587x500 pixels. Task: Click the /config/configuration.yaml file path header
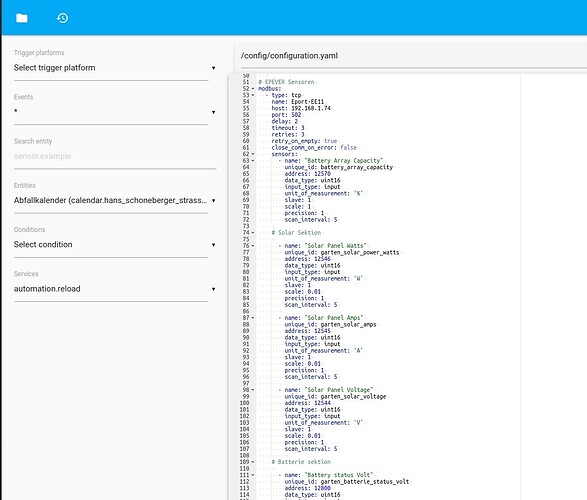[x=289, y=56]
